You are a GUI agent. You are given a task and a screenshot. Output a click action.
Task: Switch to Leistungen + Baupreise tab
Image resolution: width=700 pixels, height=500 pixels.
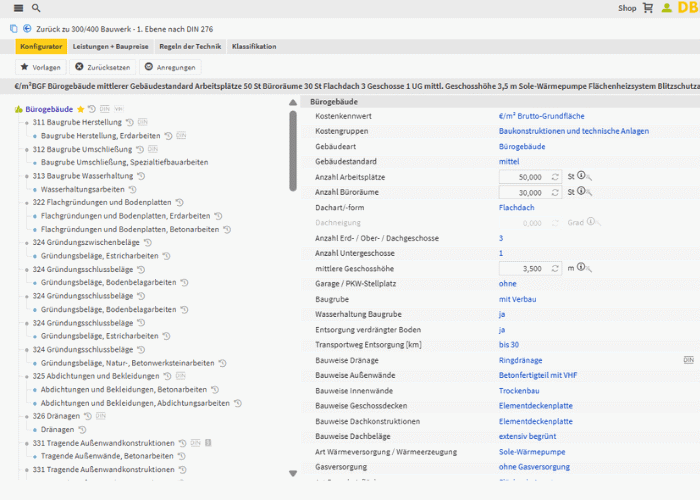coord(110,46)
